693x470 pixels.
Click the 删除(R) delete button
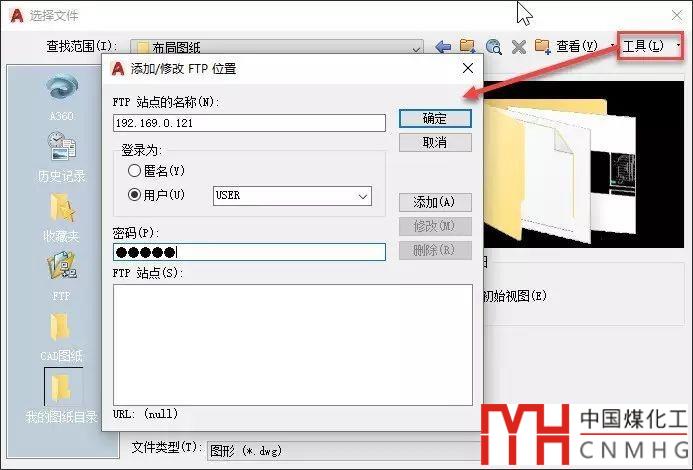click(x=435, y=250)
